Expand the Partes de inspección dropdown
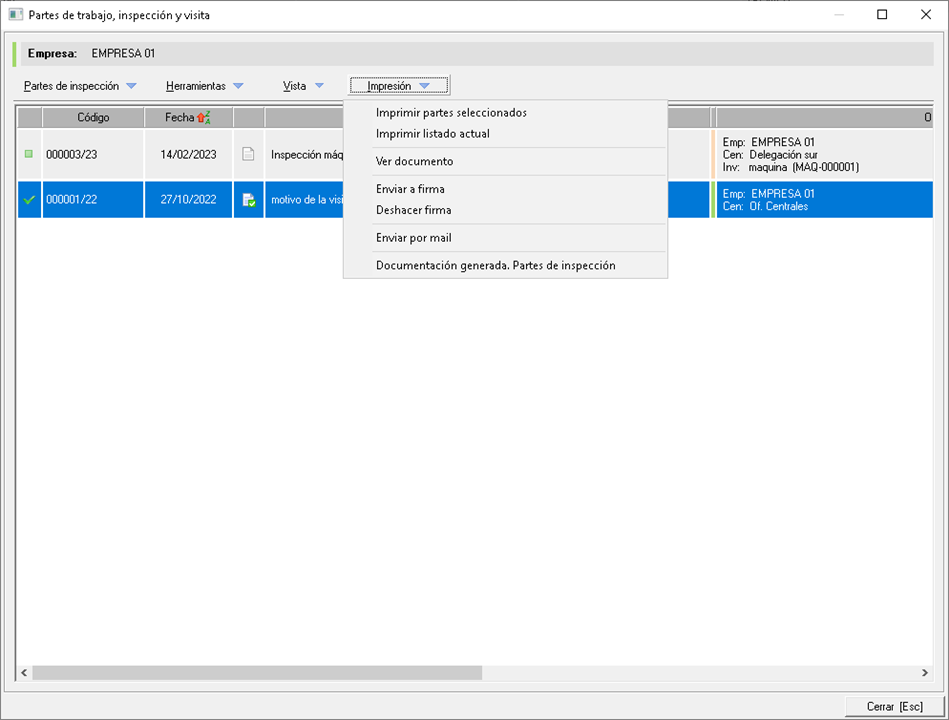The height and width of the screenshot is (720, 949). click(x=80, y=86)
